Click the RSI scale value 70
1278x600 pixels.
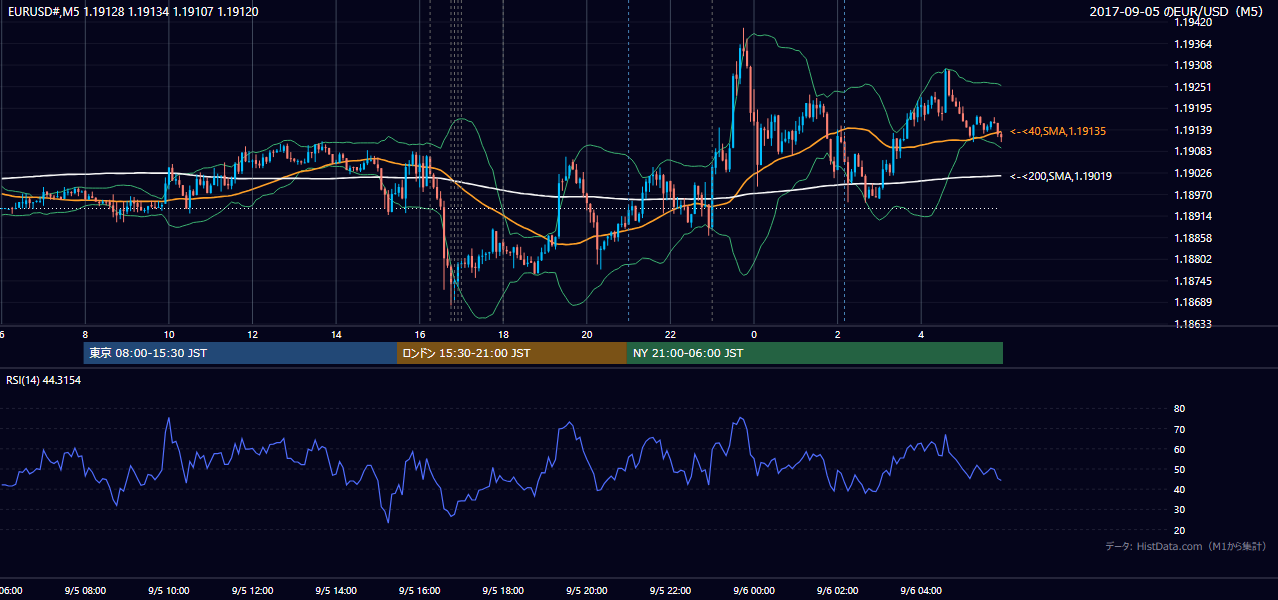coord(1179,429)
